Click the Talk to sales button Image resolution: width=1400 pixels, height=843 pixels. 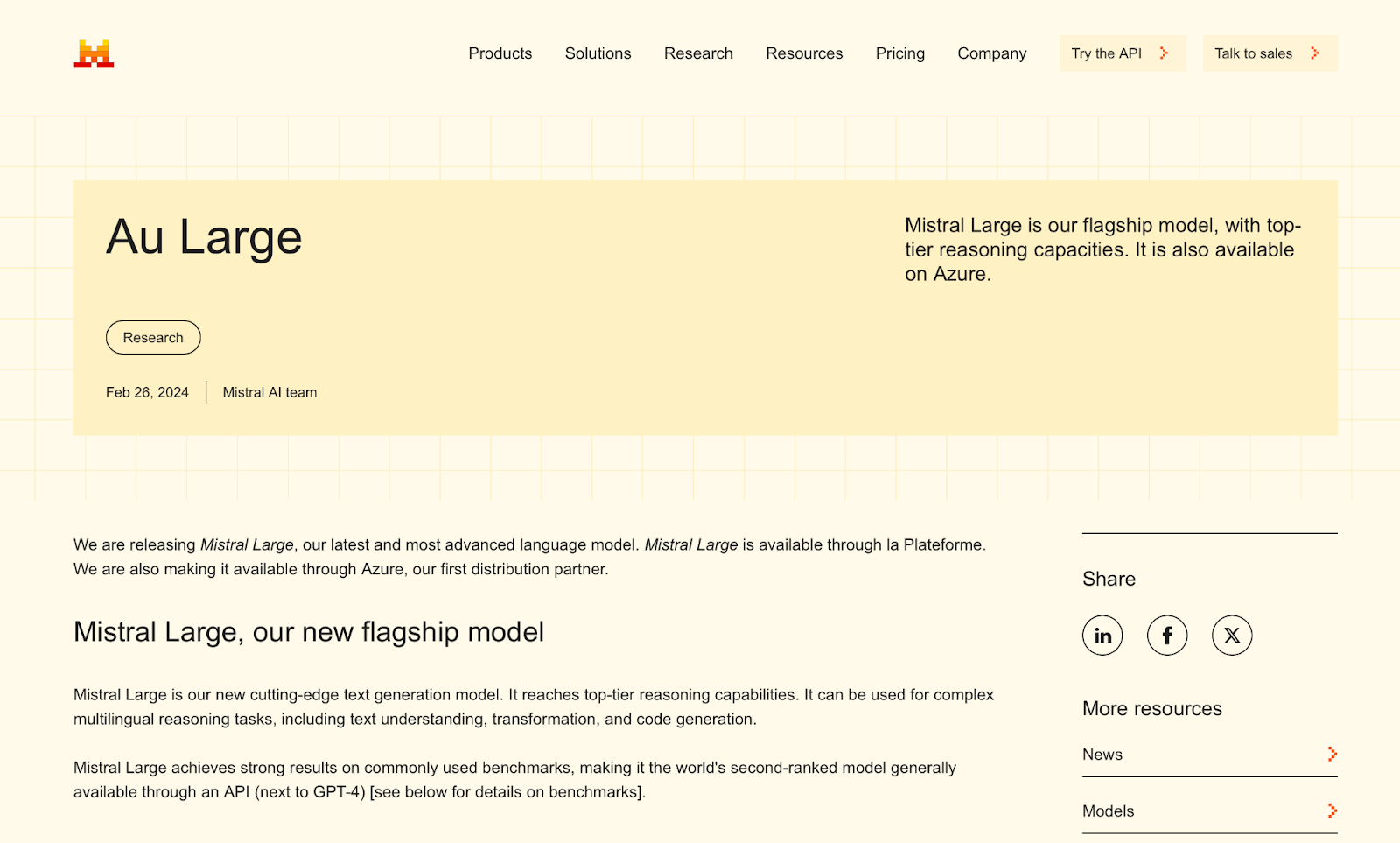point(1270,53)
